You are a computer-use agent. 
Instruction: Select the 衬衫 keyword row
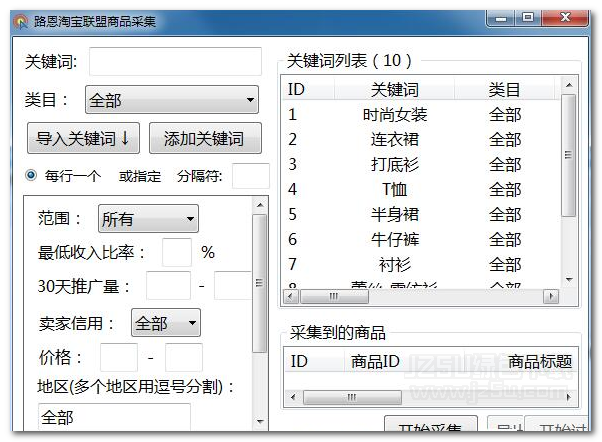click(x=422, y=264)
